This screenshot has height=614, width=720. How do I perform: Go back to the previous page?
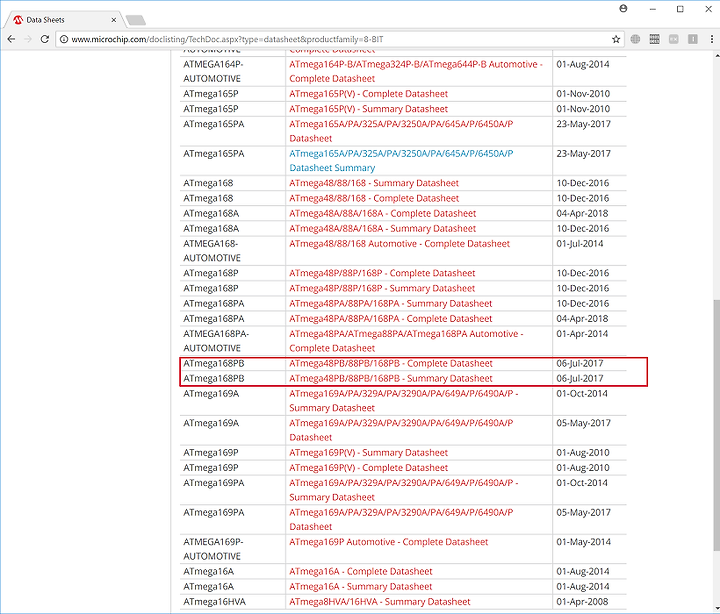[11, 39]
